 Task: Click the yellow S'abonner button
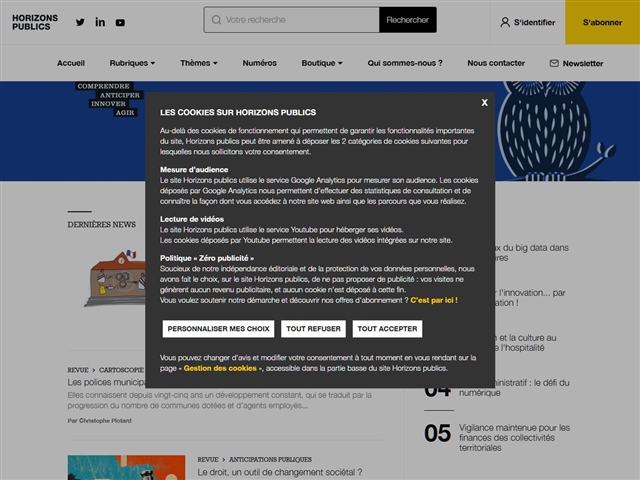602,22
